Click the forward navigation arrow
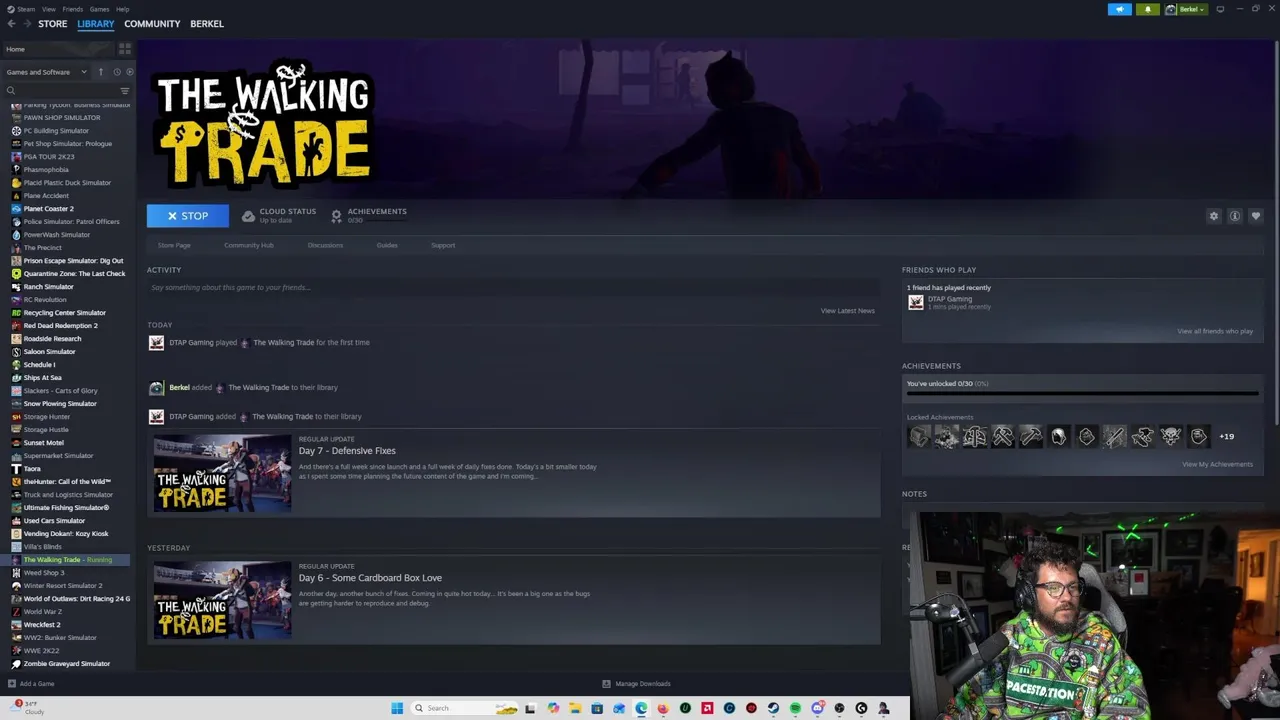This screenshot has height=720, width=1280. [27, 24]
